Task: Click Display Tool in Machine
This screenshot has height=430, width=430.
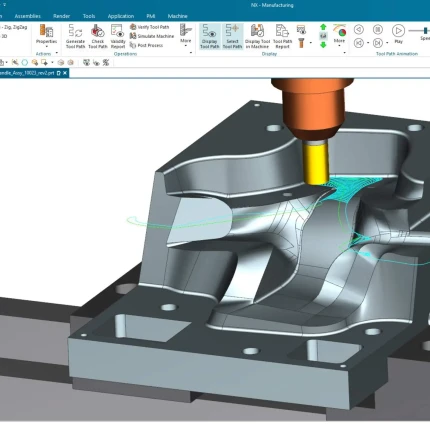Action: (257, 36)
